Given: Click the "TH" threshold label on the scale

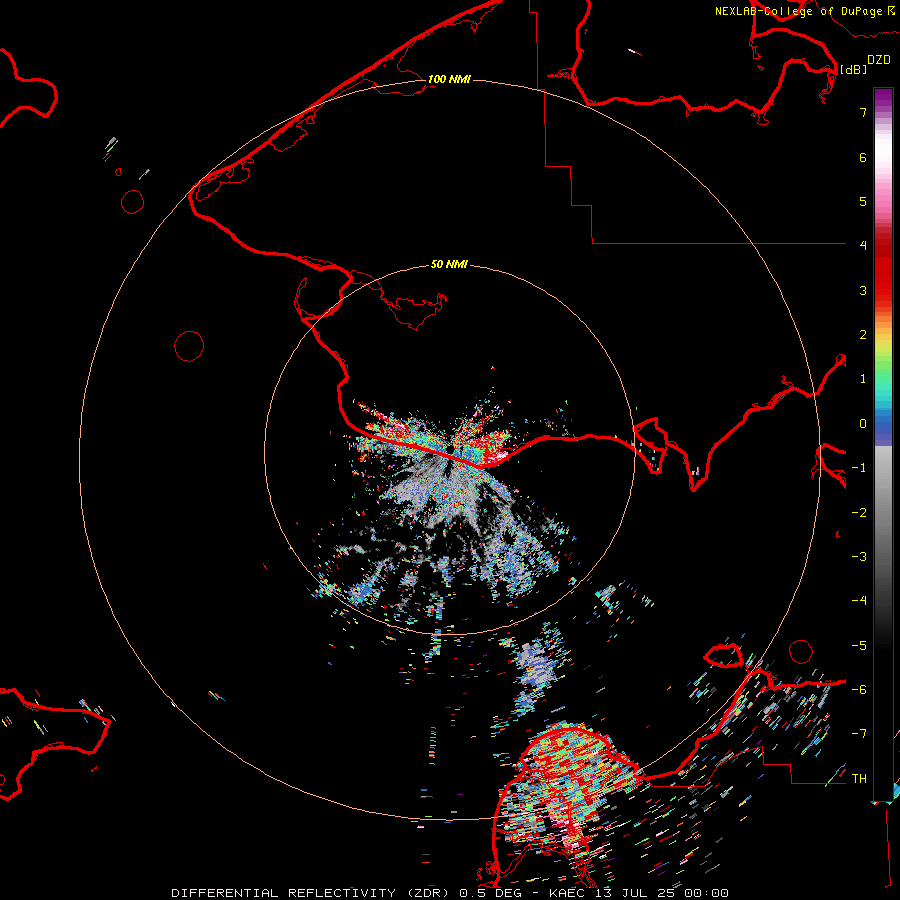Looking at the screenshot, I should point(859,779).
